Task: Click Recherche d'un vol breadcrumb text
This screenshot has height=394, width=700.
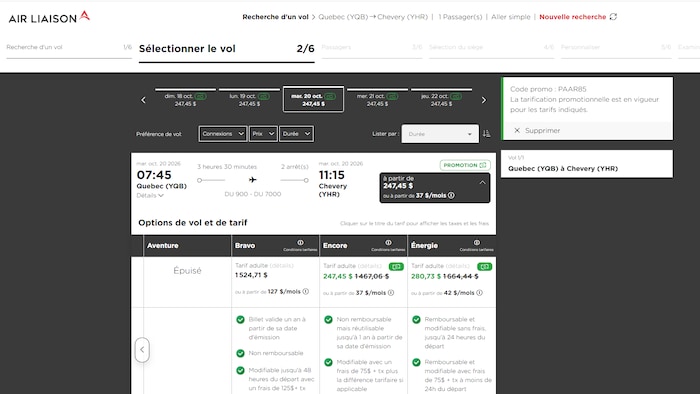Action: click(275, 17)
